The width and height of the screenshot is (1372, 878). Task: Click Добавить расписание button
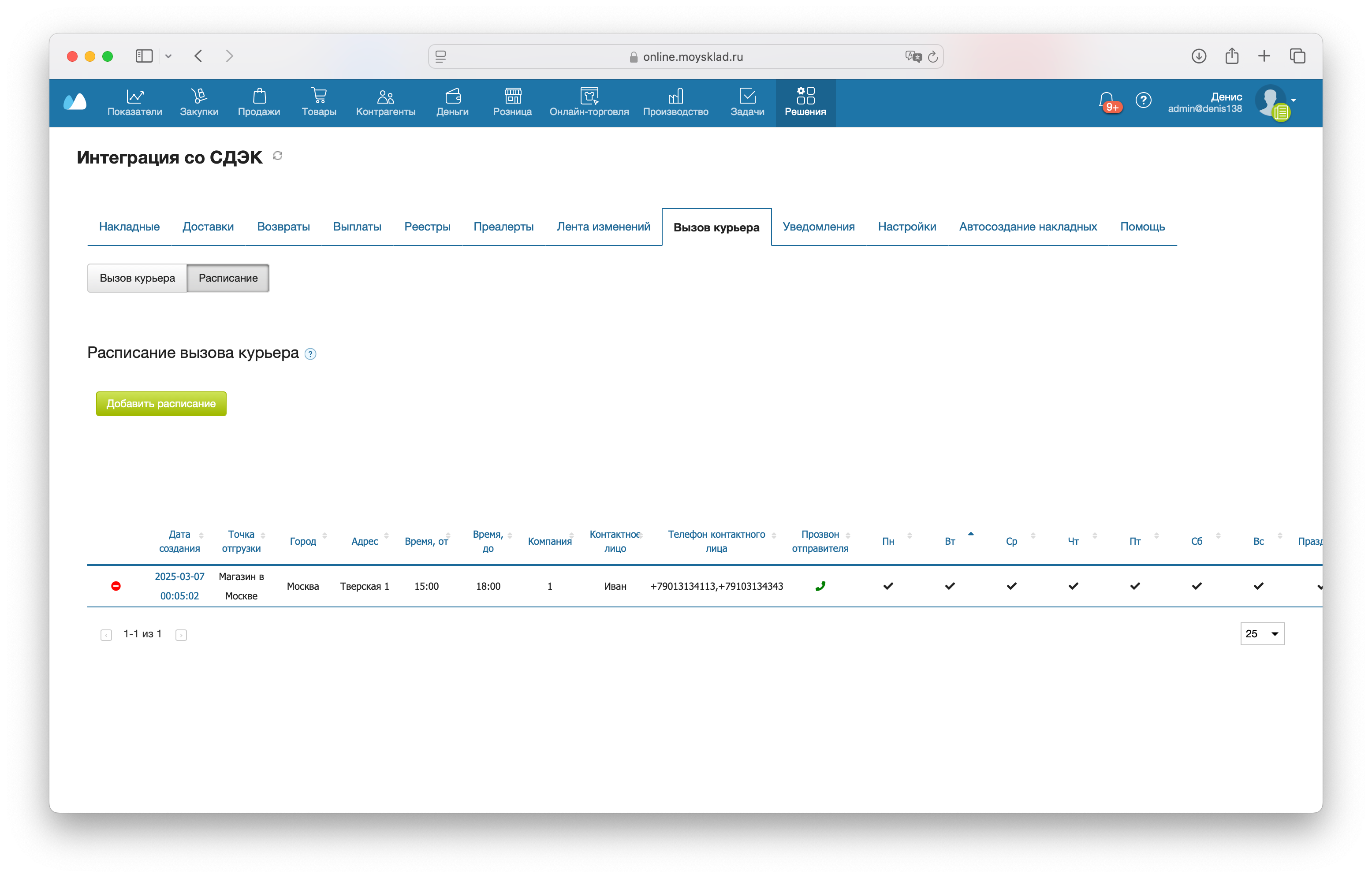[161, 403]
